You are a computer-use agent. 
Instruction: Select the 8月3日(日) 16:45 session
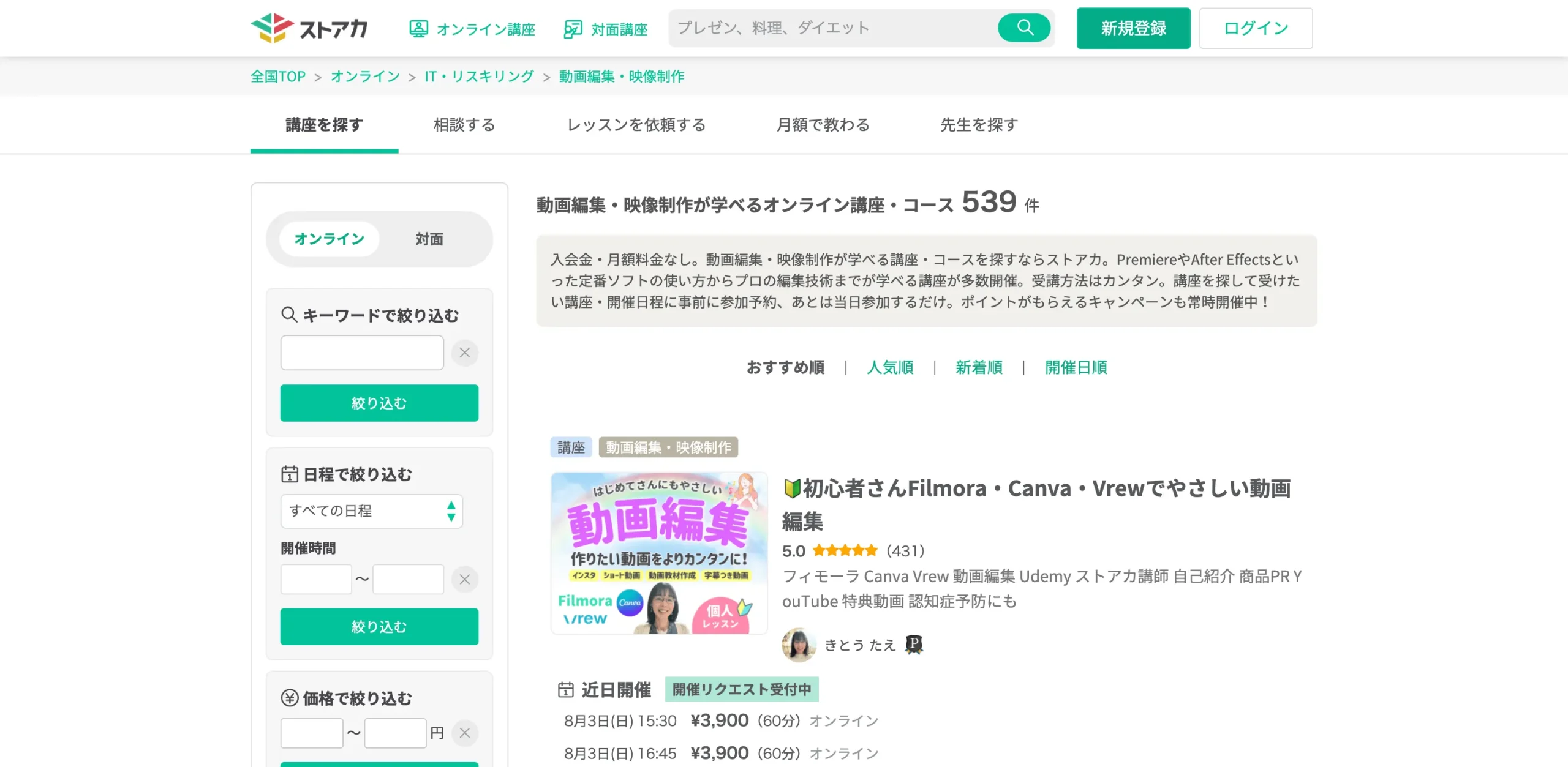pos(721,754)
